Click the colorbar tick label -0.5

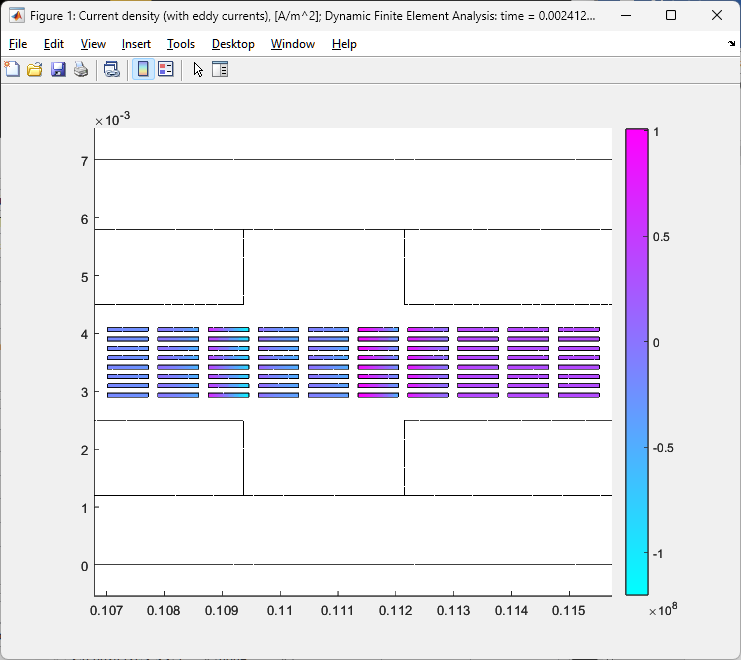tap(663, 448)
